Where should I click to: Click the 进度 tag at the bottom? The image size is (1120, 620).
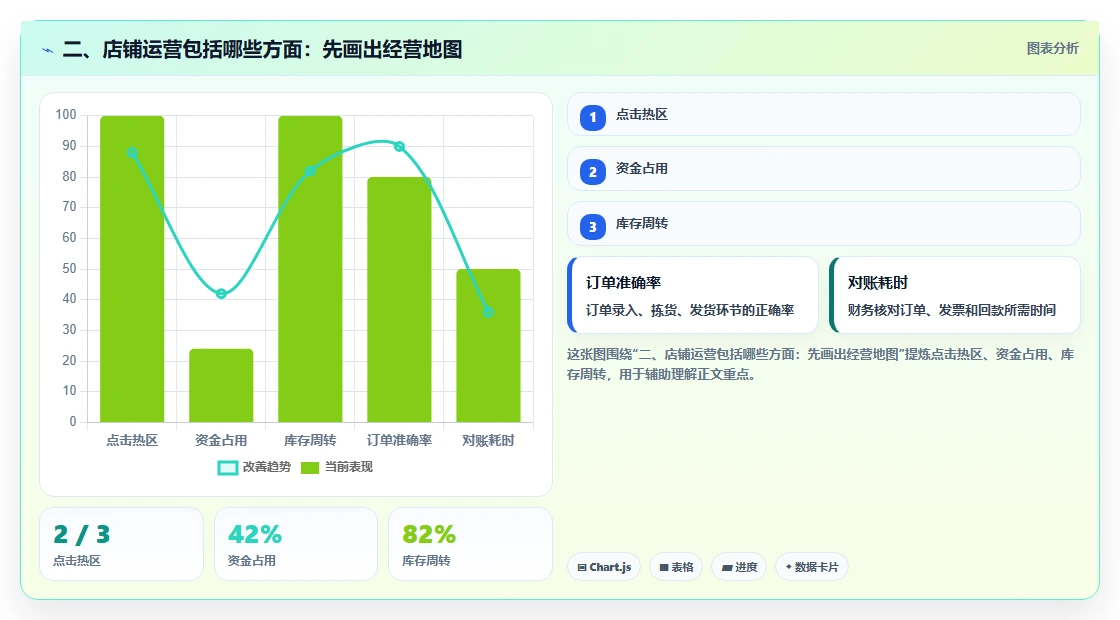click(739, 567)
